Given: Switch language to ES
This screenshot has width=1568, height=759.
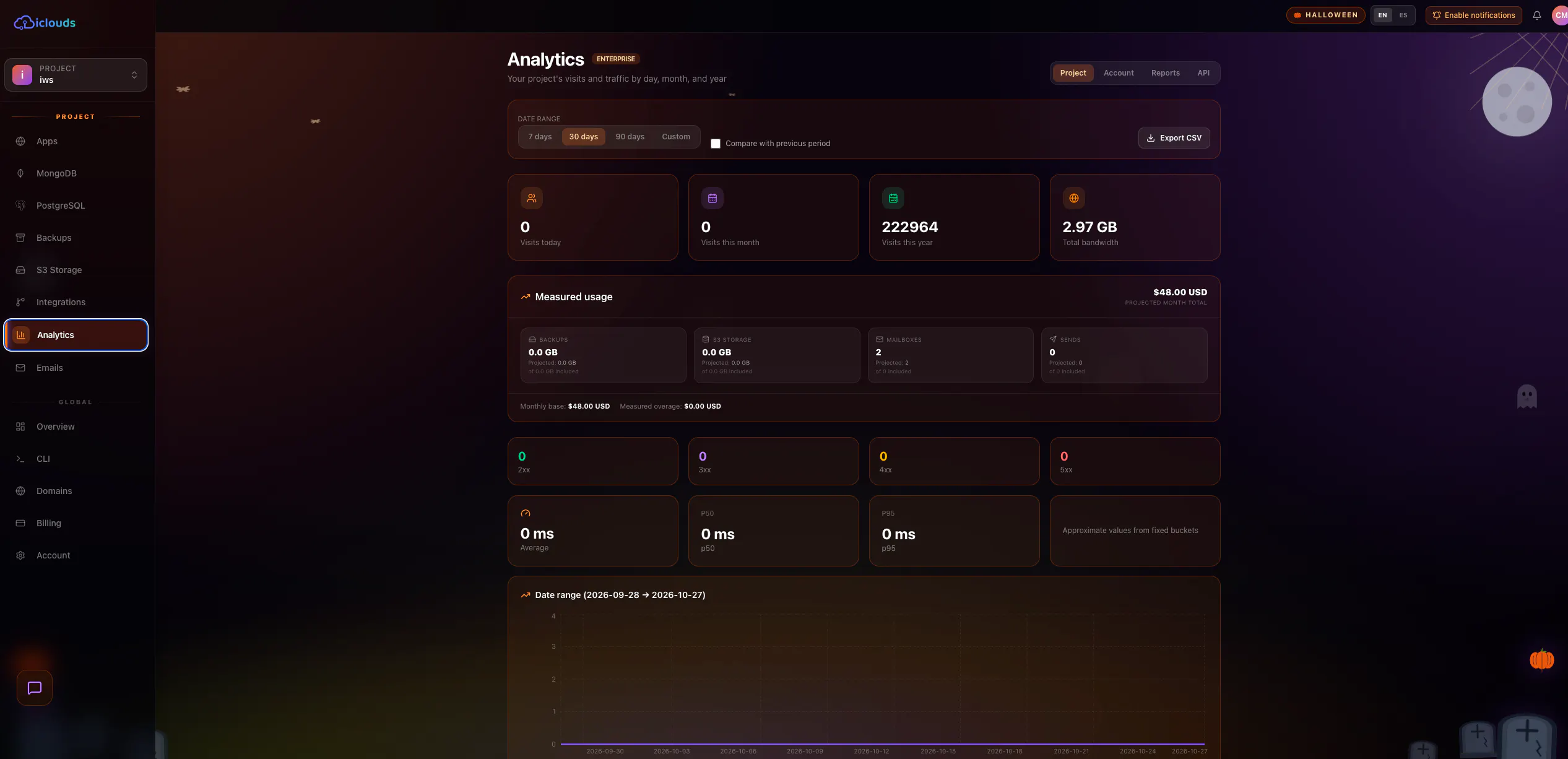Looking at the screenshot, I should [1403, 15].
